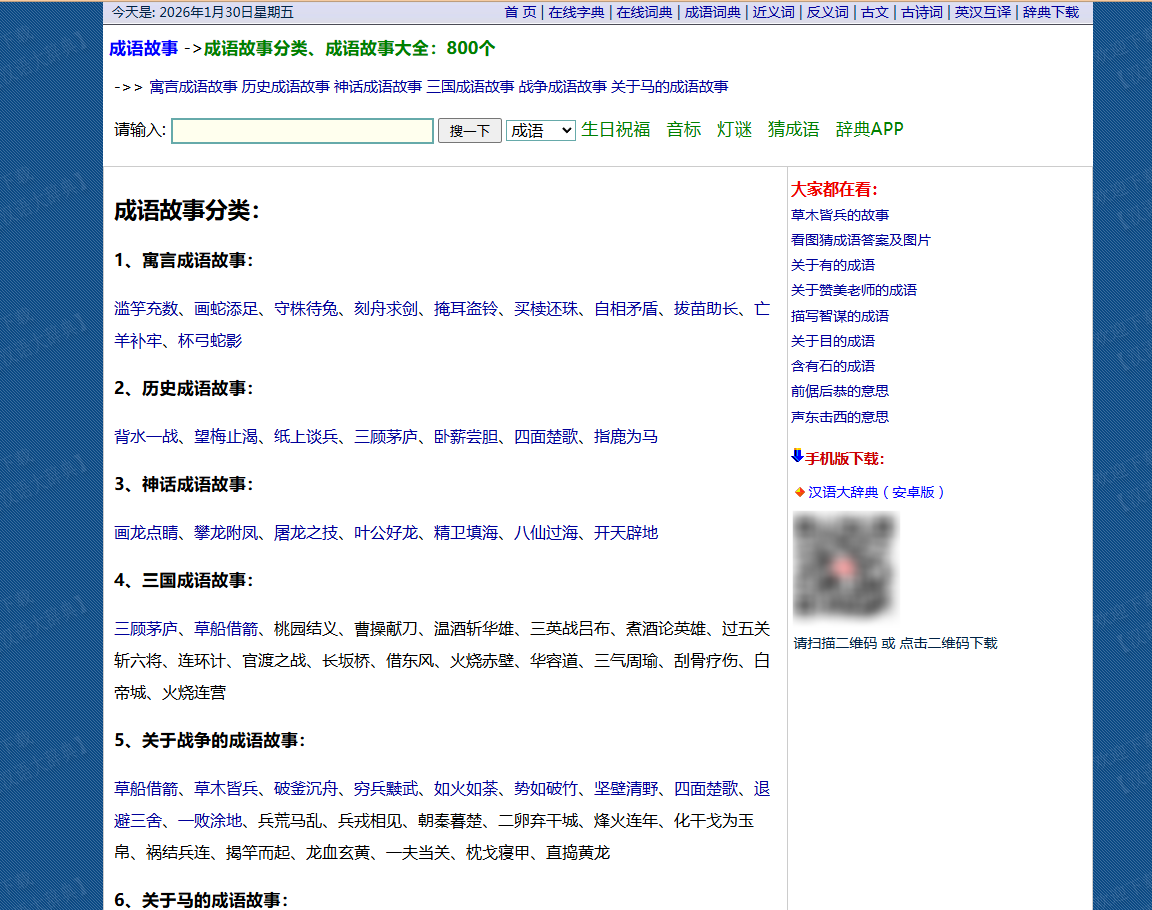Open the 生日祝福 green link

point(616,129)
